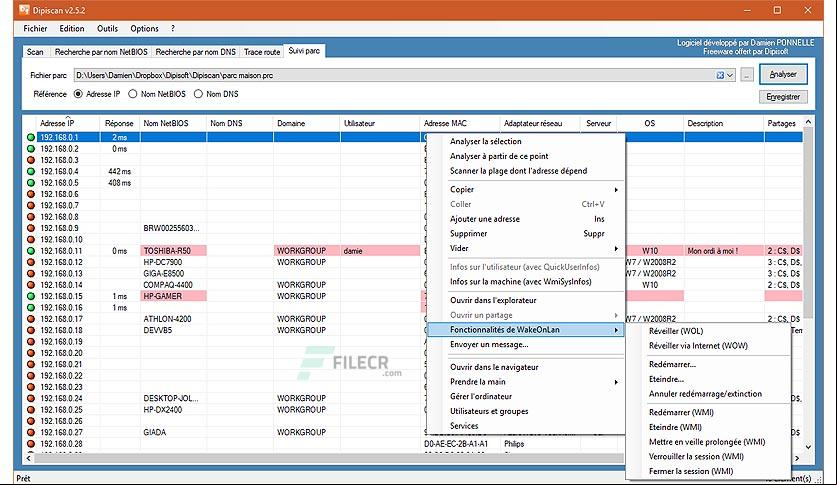This screenshot has height=485, width=837.
Task: Select the Adresse IP reference radio button
Action: tap(78, 94)
